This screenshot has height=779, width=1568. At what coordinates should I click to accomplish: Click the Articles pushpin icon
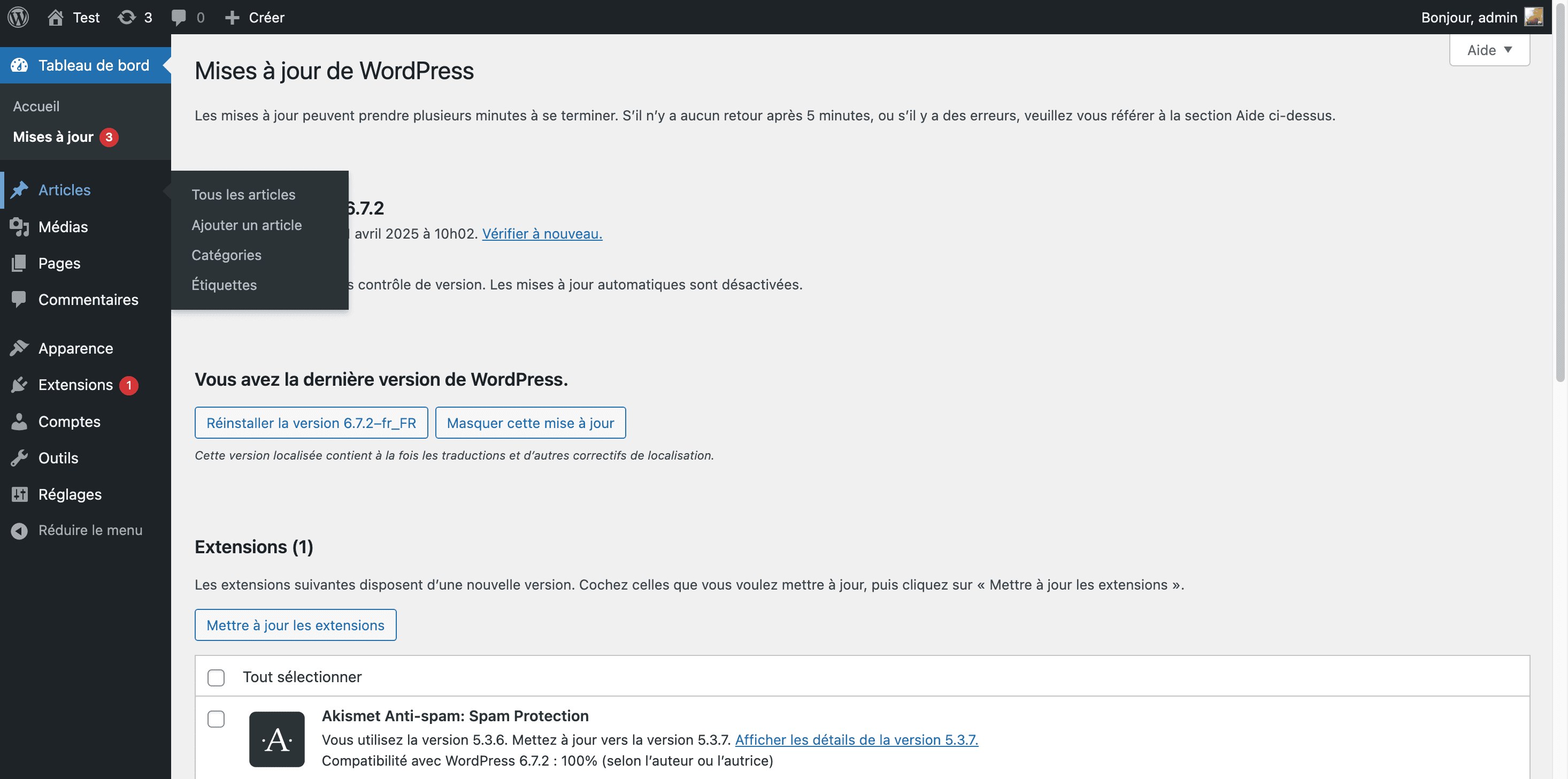tap(19, 189)
